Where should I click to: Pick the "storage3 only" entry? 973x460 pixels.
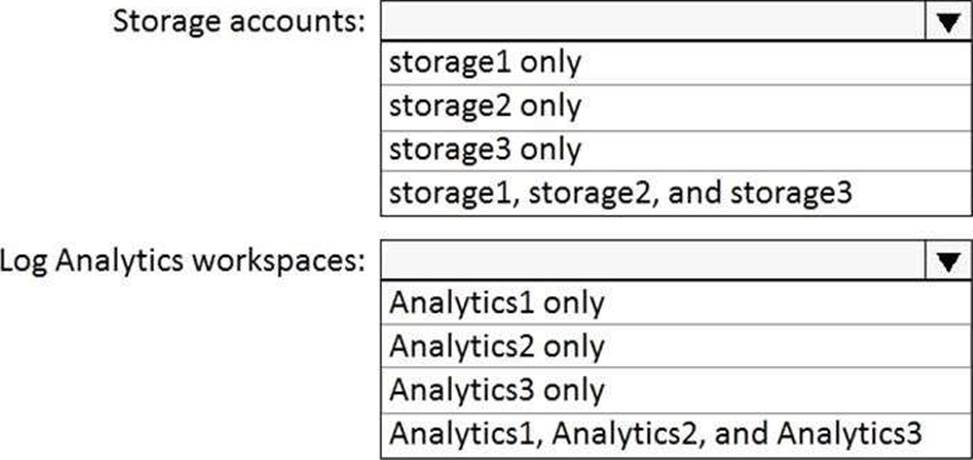(x=484, y=148)
